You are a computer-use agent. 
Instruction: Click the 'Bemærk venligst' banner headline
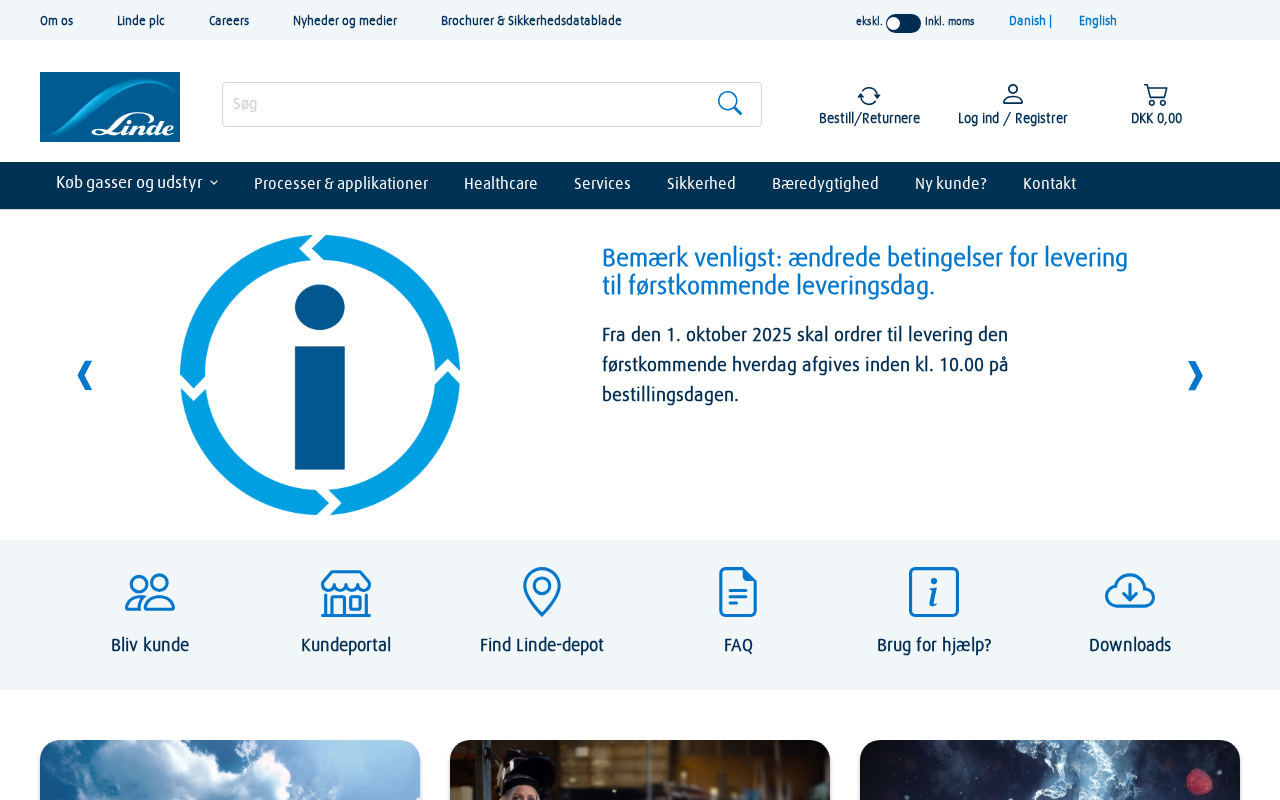coord(865,272)
